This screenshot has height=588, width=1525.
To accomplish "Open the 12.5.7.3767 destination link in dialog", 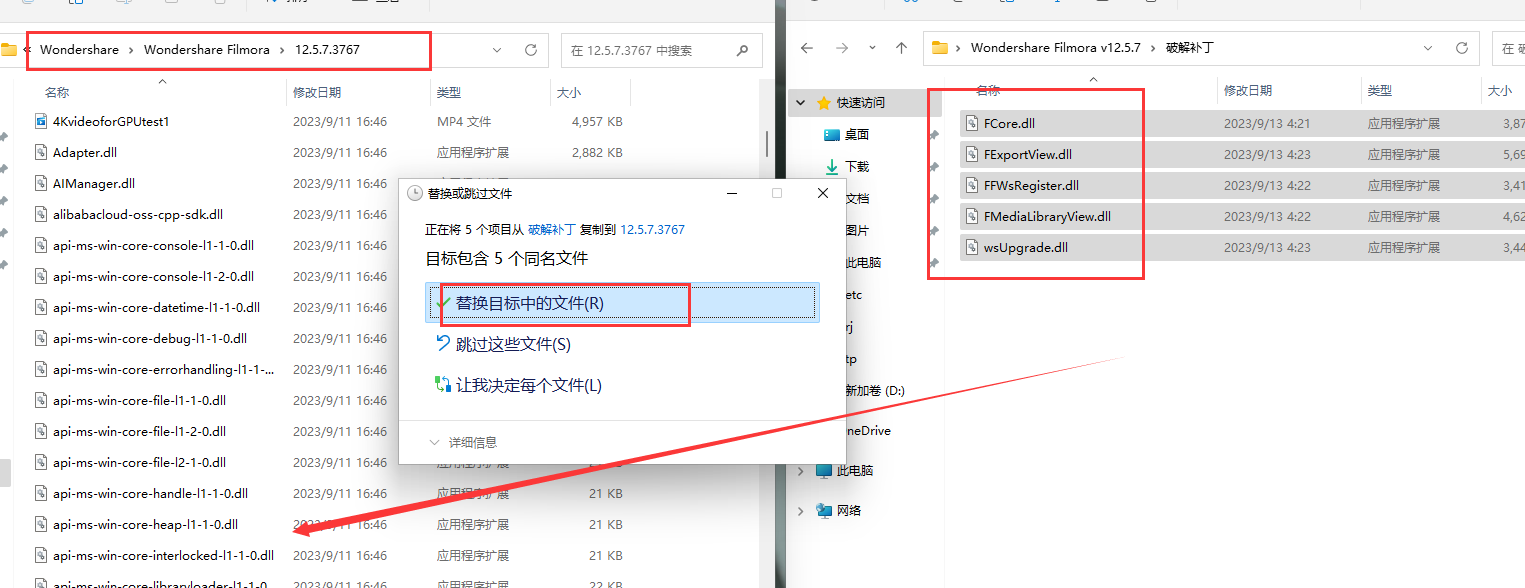I will pos(652,229).
